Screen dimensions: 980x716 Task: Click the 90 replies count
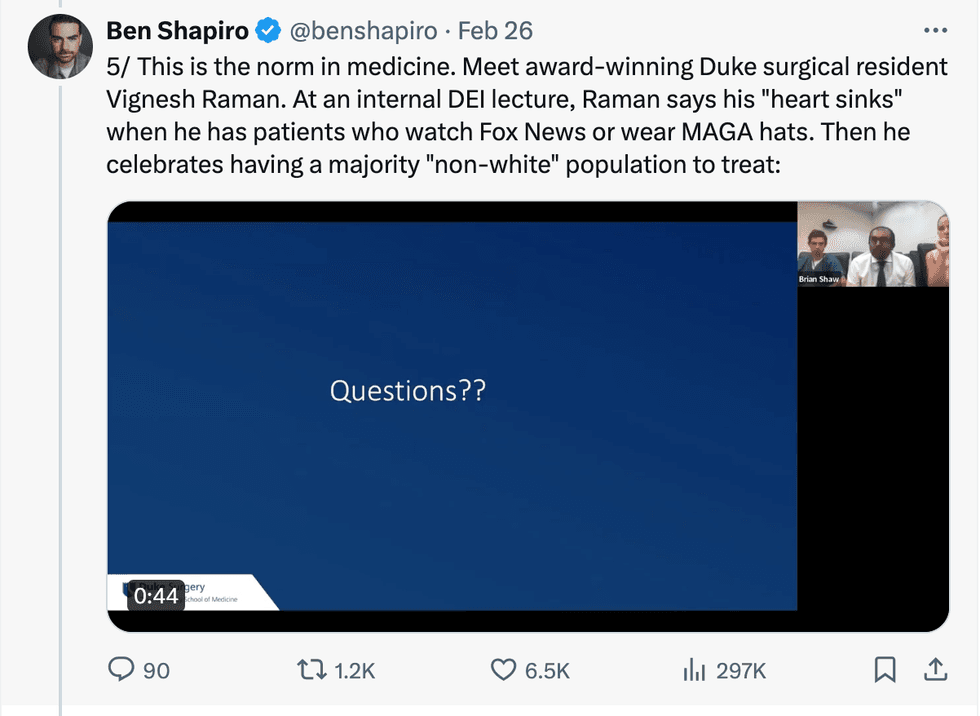point(157,671)
